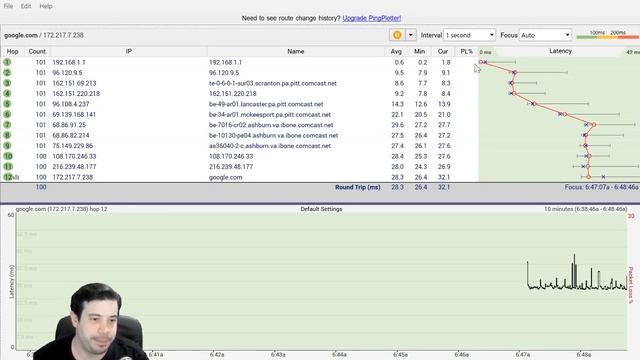
Task: Select hop 1 green circle icon
Action: [7, 62]
